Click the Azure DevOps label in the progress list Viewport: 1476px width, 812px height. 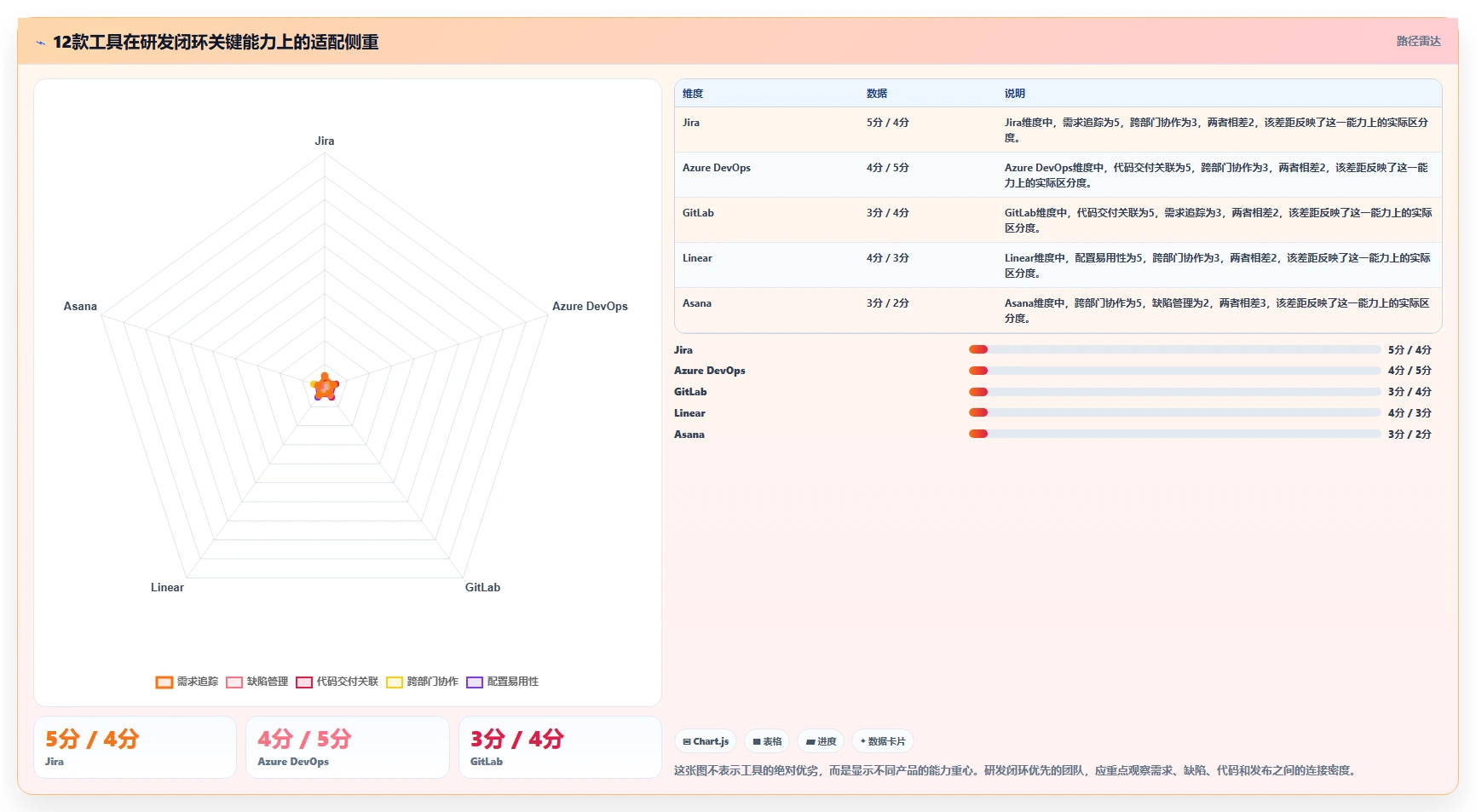click(x=710, y=371)
